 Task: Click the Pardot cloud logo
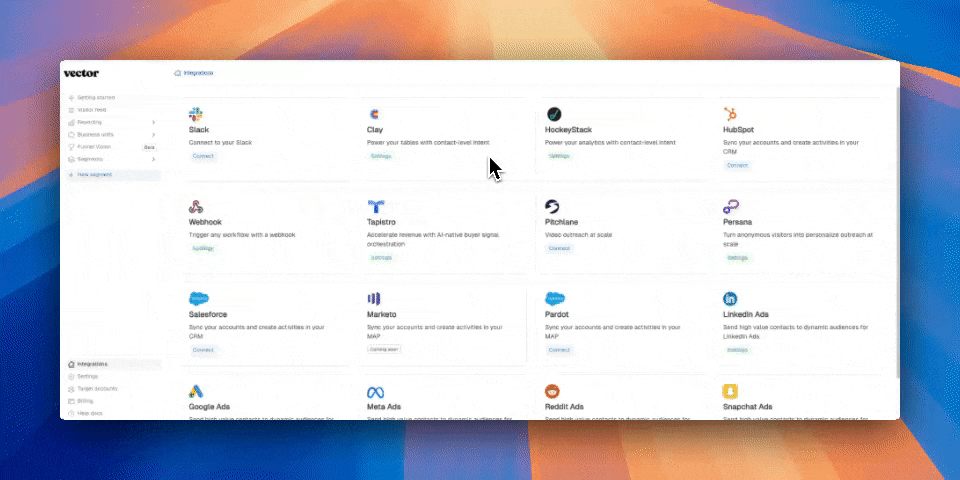[555, 299]
